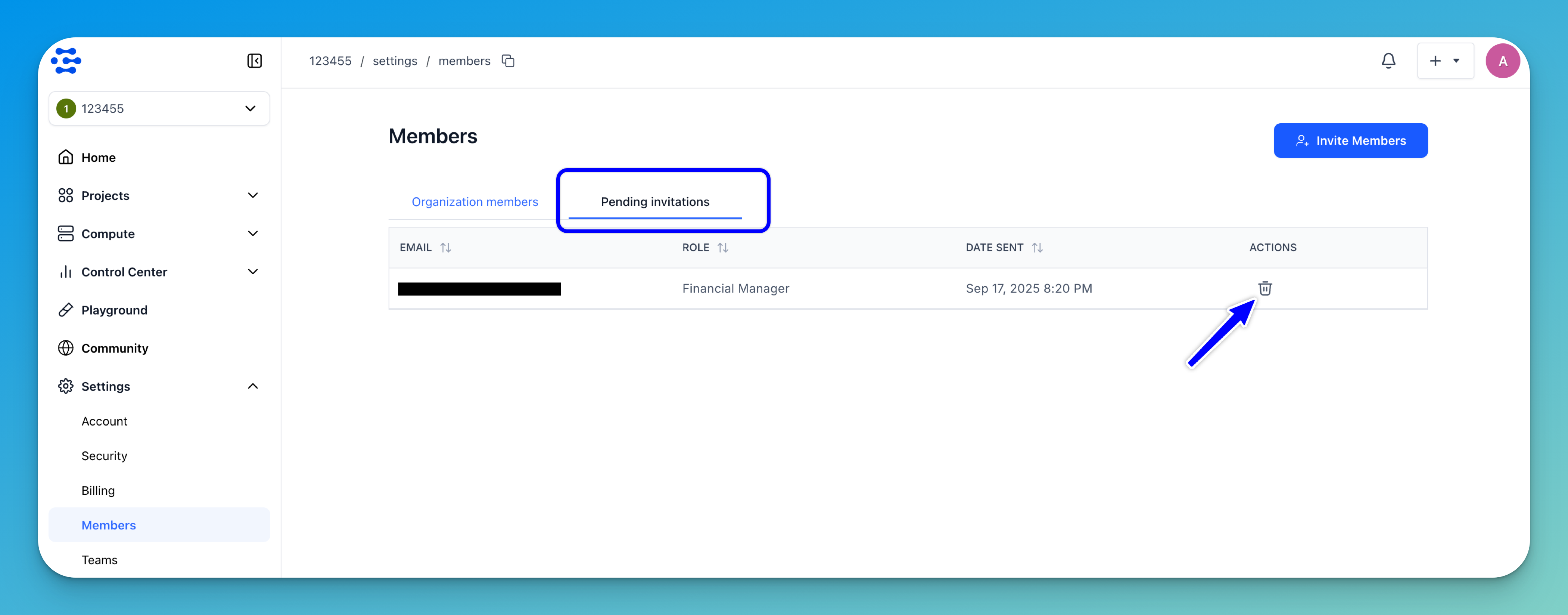Expand the Compute section
This screenshot has height=615, width=1568.
point(253,234)
